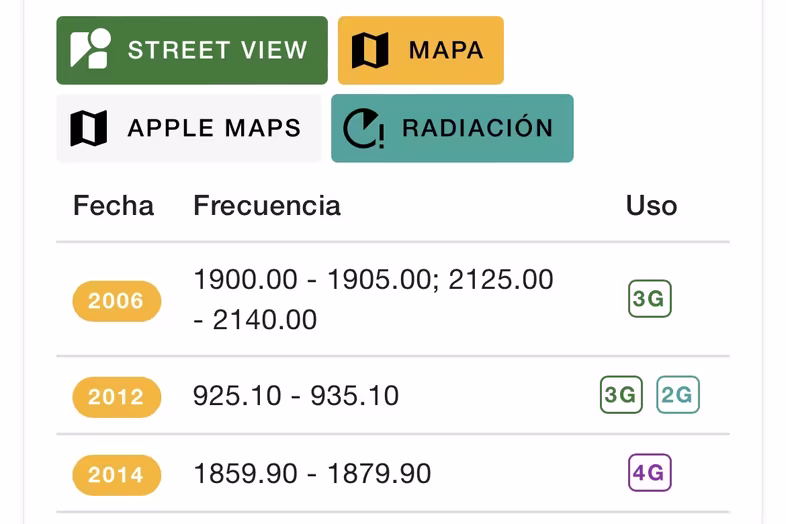Click the Frecuencia column header

(267, 206)
